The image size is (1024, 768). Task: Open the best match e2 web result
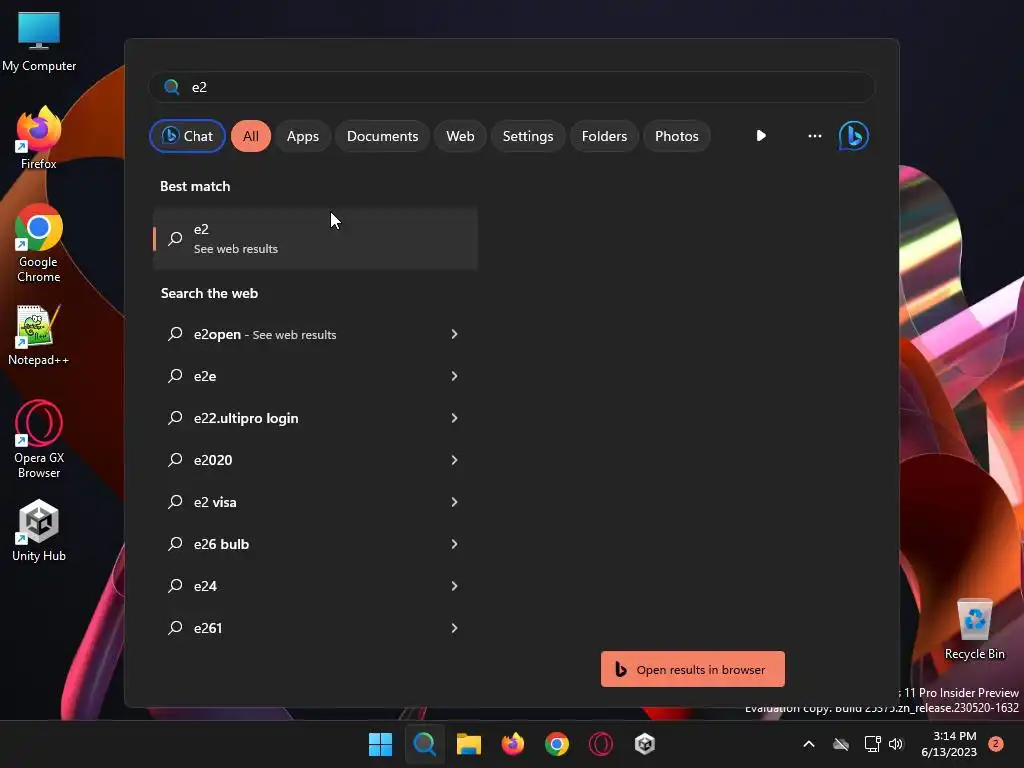click(x=315, y=238)
